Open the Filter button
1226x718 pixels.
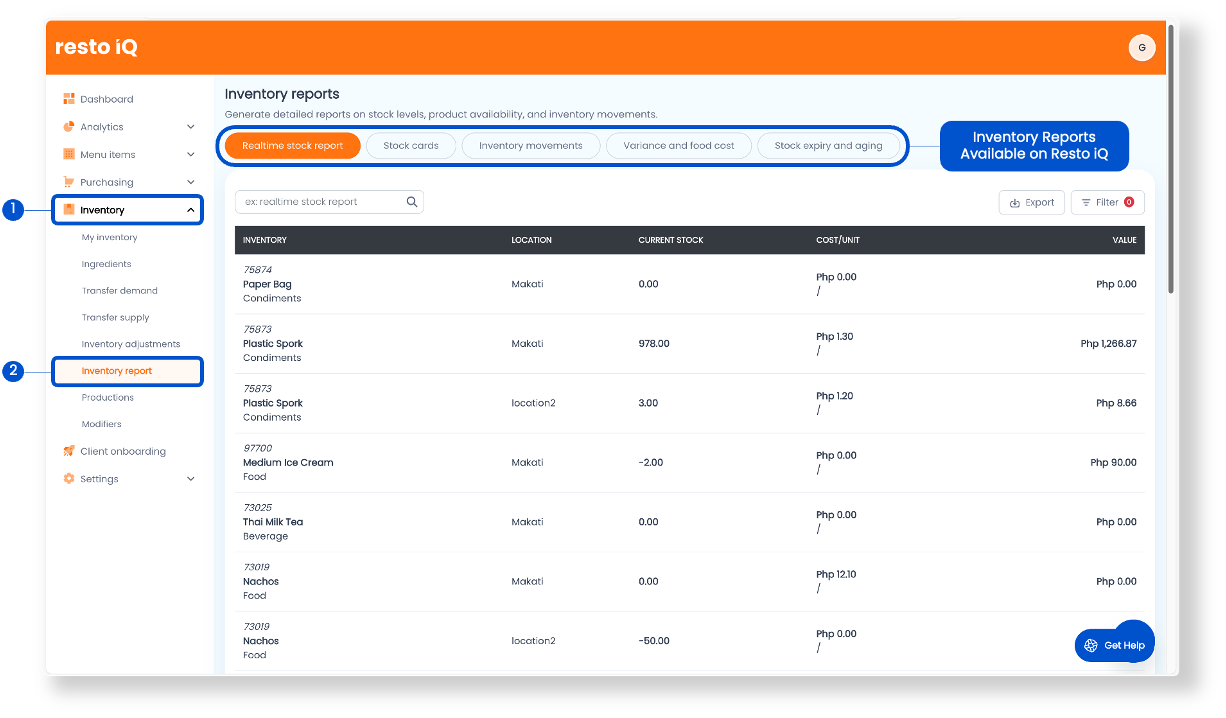click(x=1108, y=202)
